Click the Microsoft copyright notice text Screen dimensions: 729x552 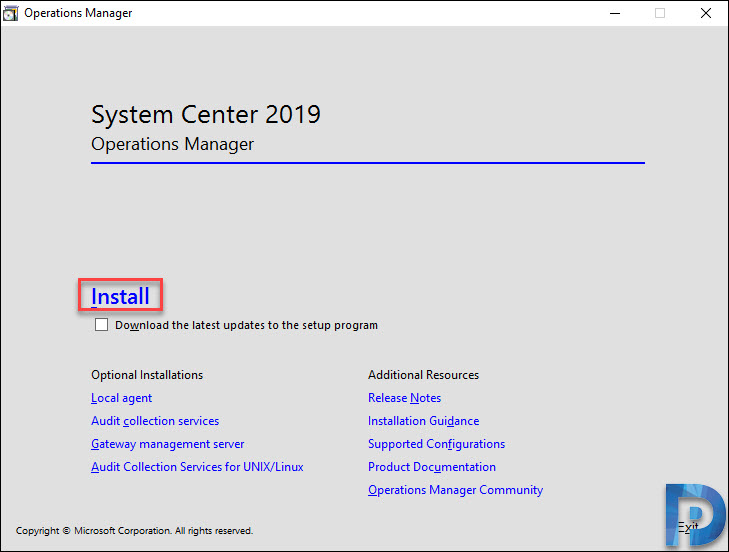pos(134,531)
